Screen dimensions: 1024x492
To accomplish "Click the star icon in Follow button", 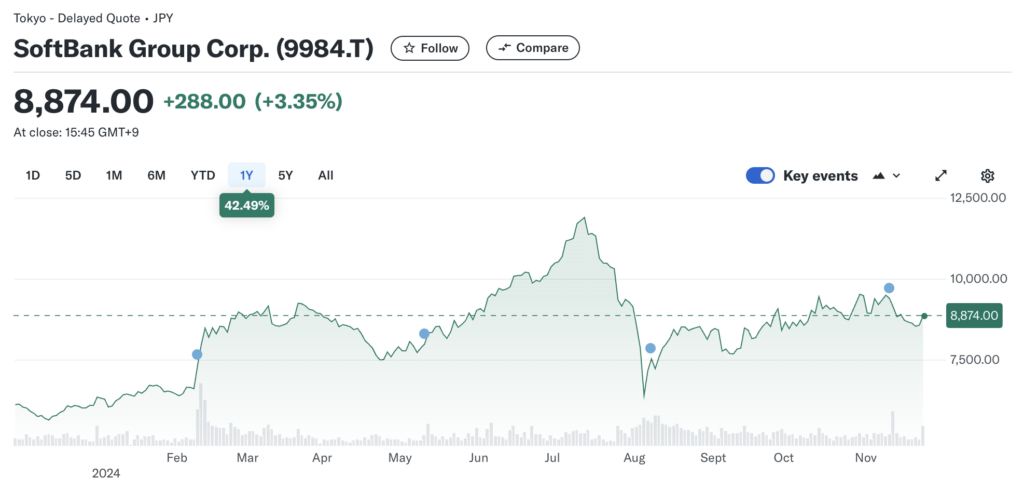I will click(x=409, y=48).
